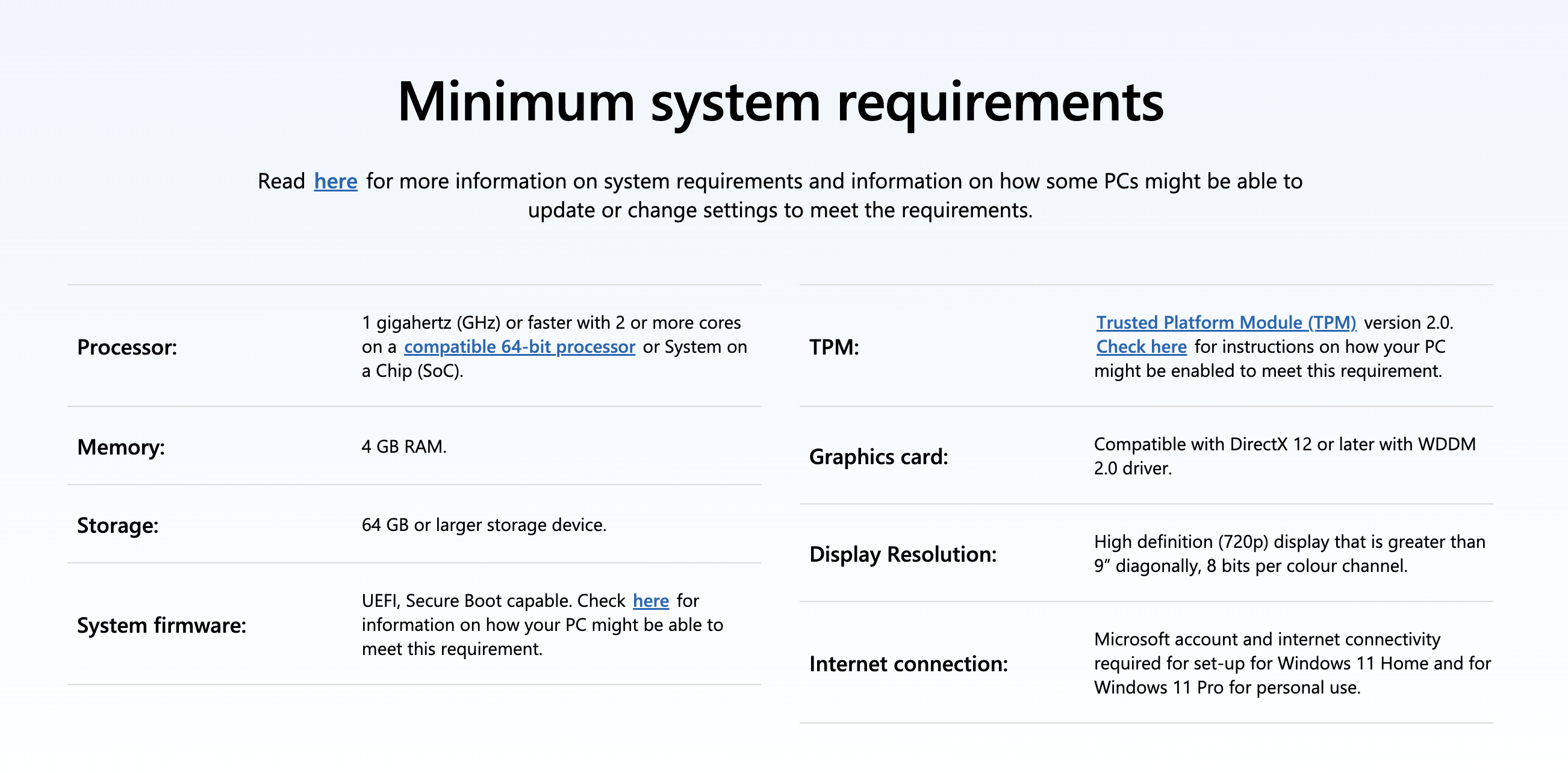Viewport: 1568px width, 773px height.
Task: Open the 'here' link under System firmware
Action: (650, 600)
